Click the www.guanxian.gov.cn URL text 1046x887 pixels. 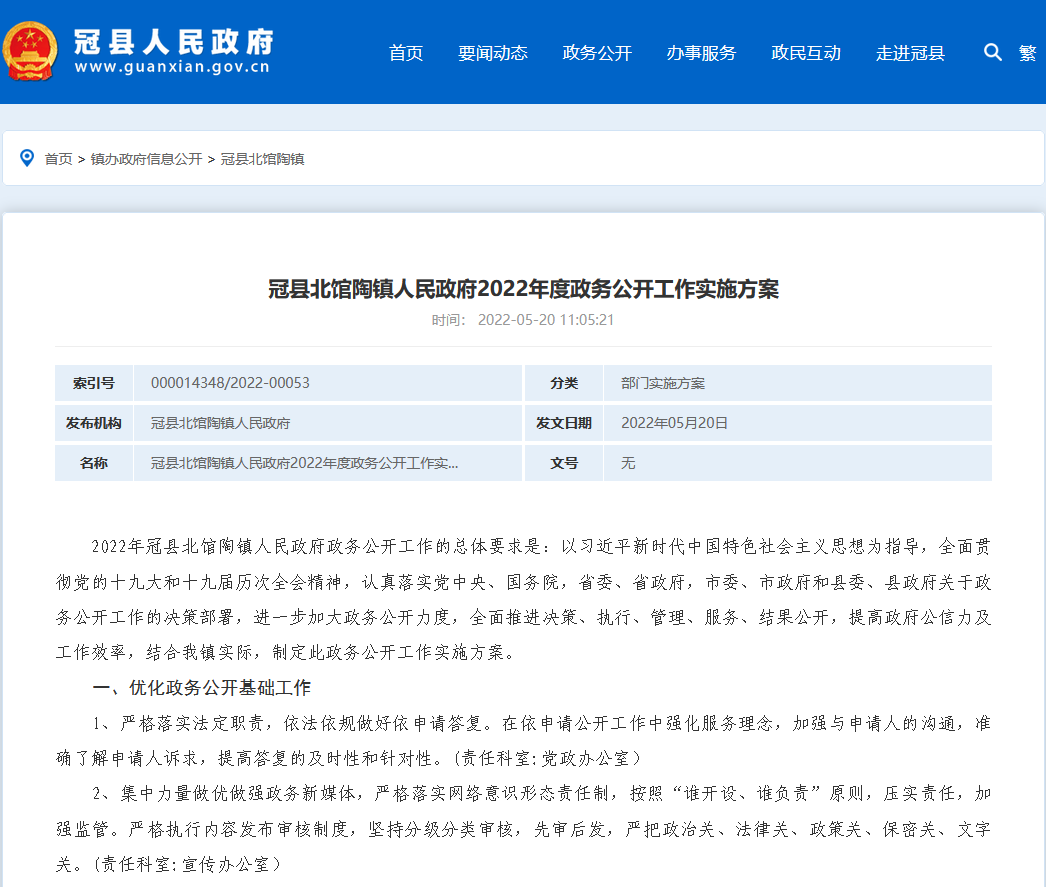(x=172, y=67)
